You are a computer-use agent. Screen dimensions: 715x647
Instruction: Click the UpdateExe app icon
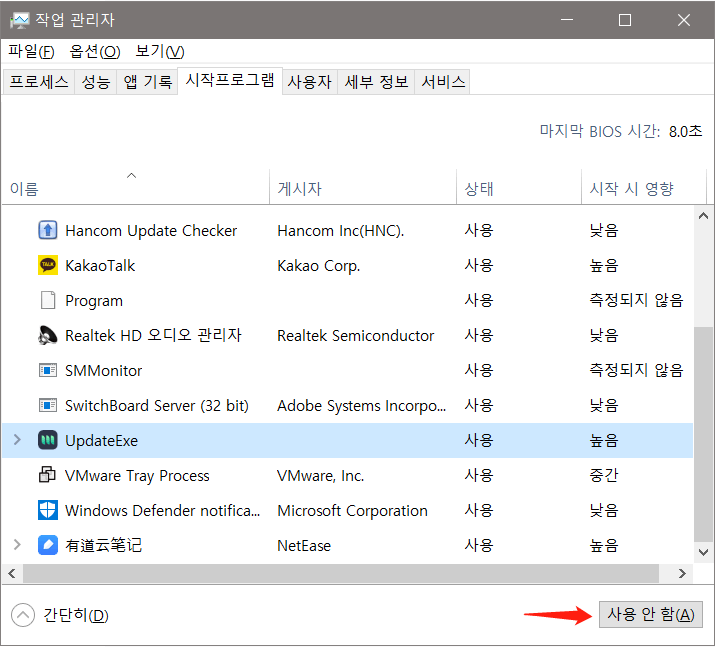(48, 441)
